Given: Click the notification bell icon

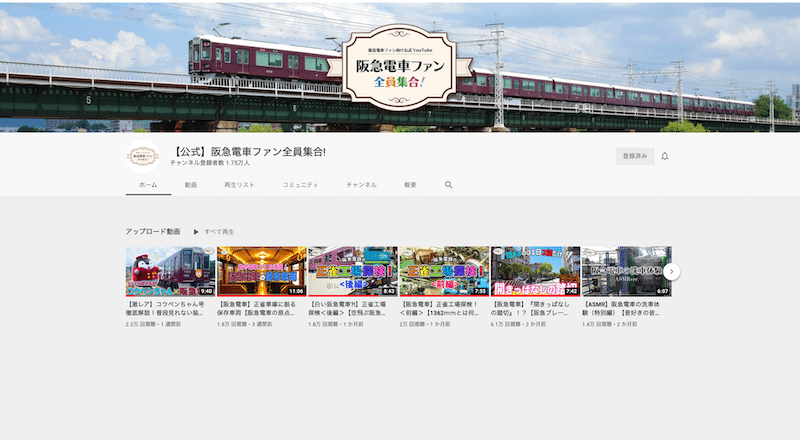Looking at the screenshot, I should tap(664, 156).
